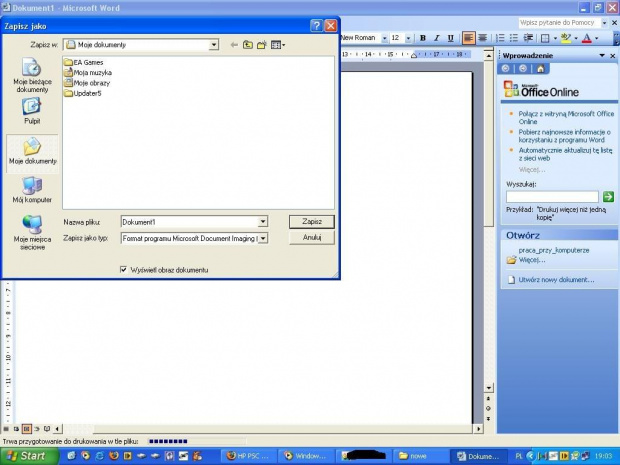Expand the Zapisz jako typ dropdown
Image resolution: width=620 pixels, height=465 pixels.
pos(263,238)
